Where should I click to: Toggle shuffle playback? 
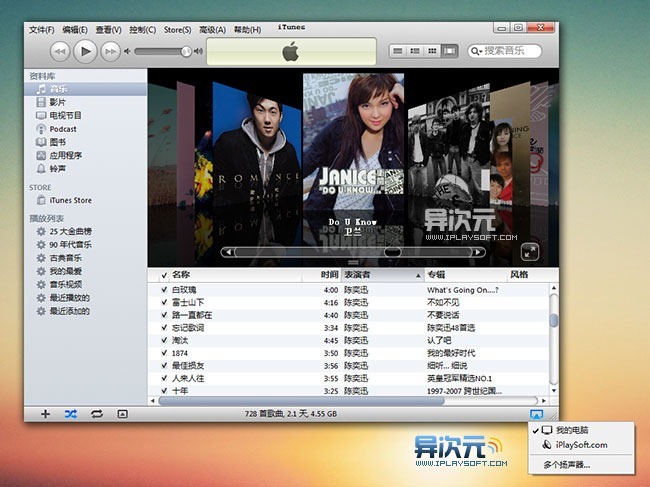coord(70,414)
